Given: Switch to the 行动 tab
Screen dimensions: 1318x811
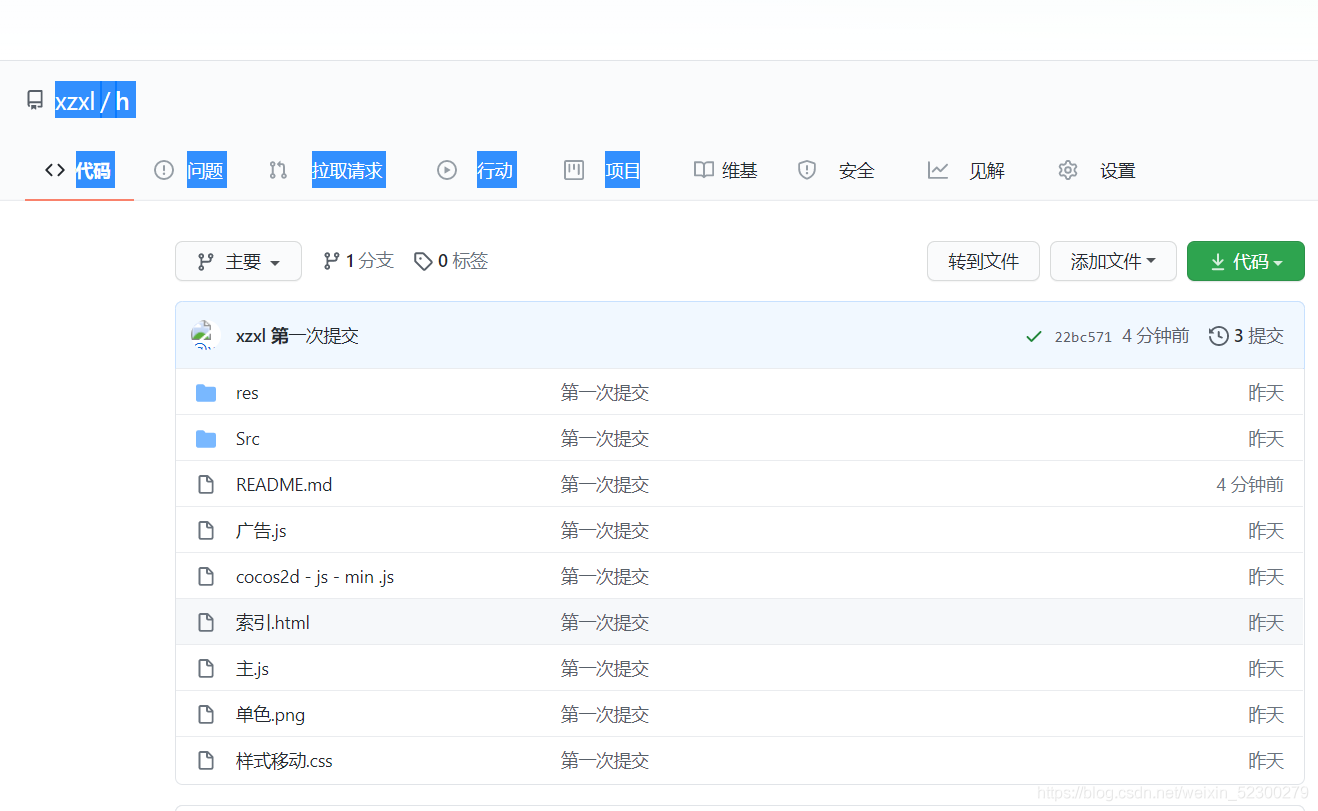Looking at the screenshot, I should (x=475, y=170).
